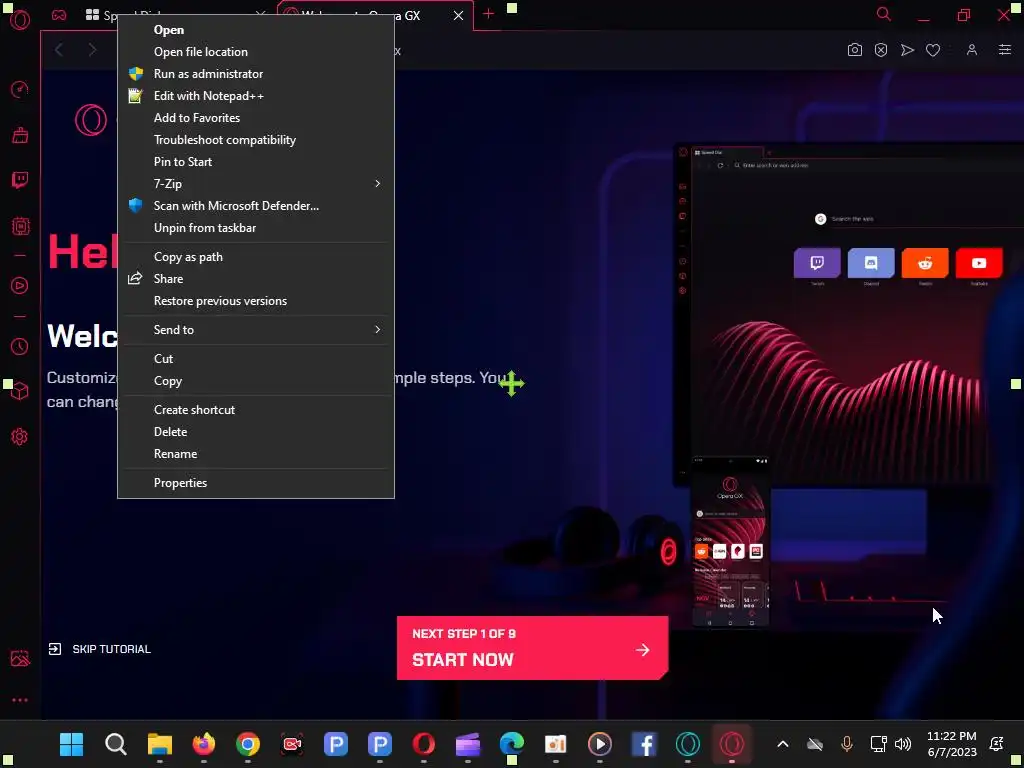Open Settings gear in sidebar
The width and height of the screenshot is (1024, 768).
[x=20, y=436]
